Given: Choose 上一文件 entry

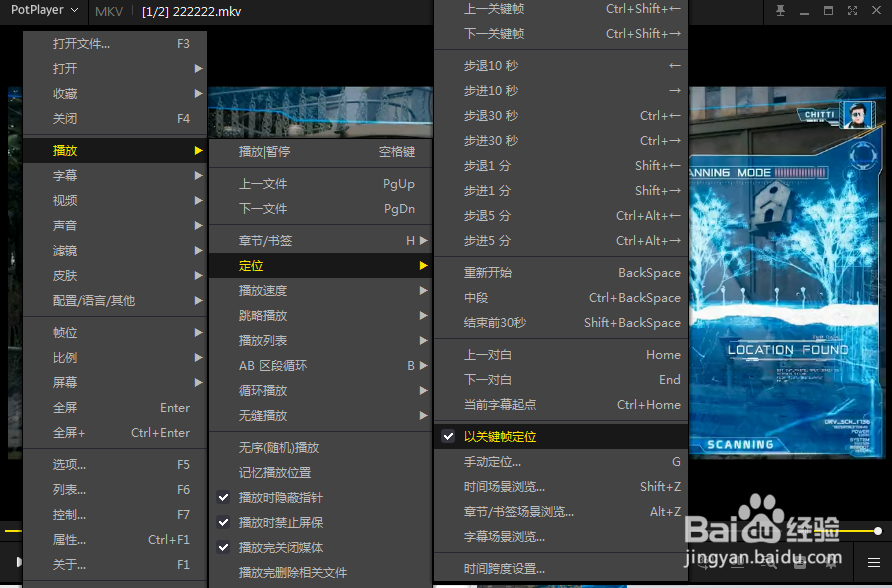Looking at the screenshot, I should pos(321,184).
